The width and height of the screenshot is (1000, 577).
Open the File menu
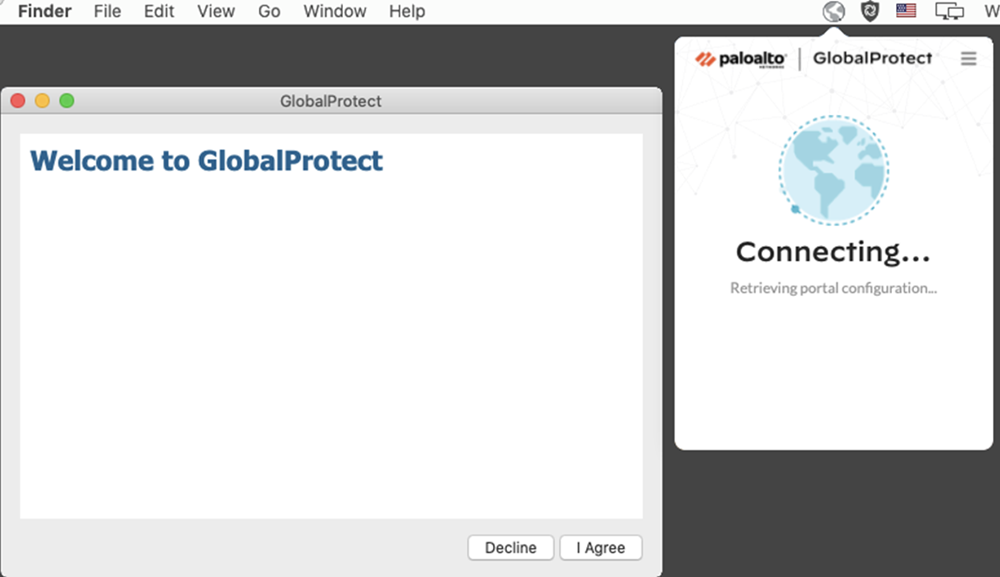[107, 12]
